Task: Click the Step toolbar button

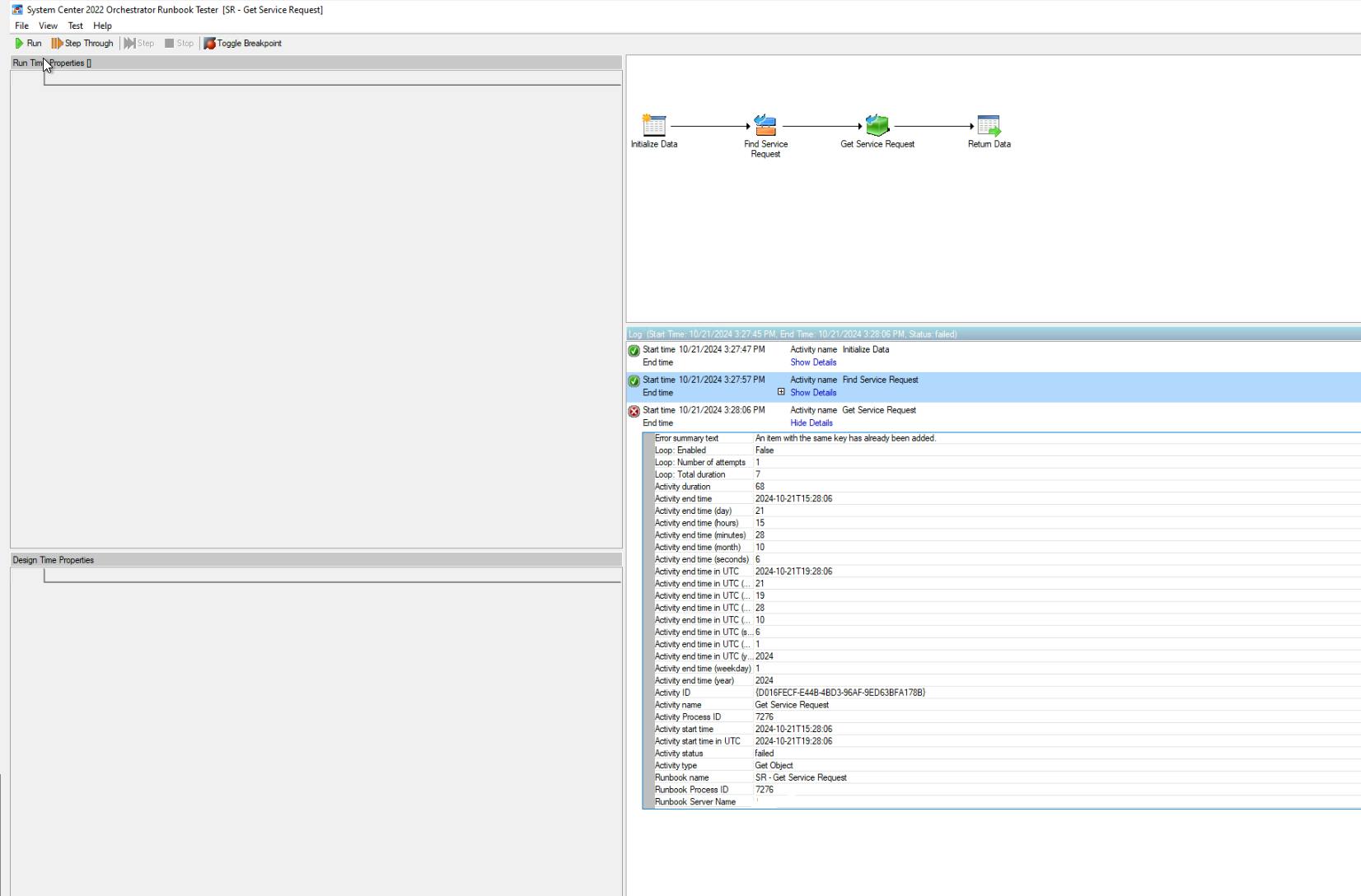Action: 139,44
